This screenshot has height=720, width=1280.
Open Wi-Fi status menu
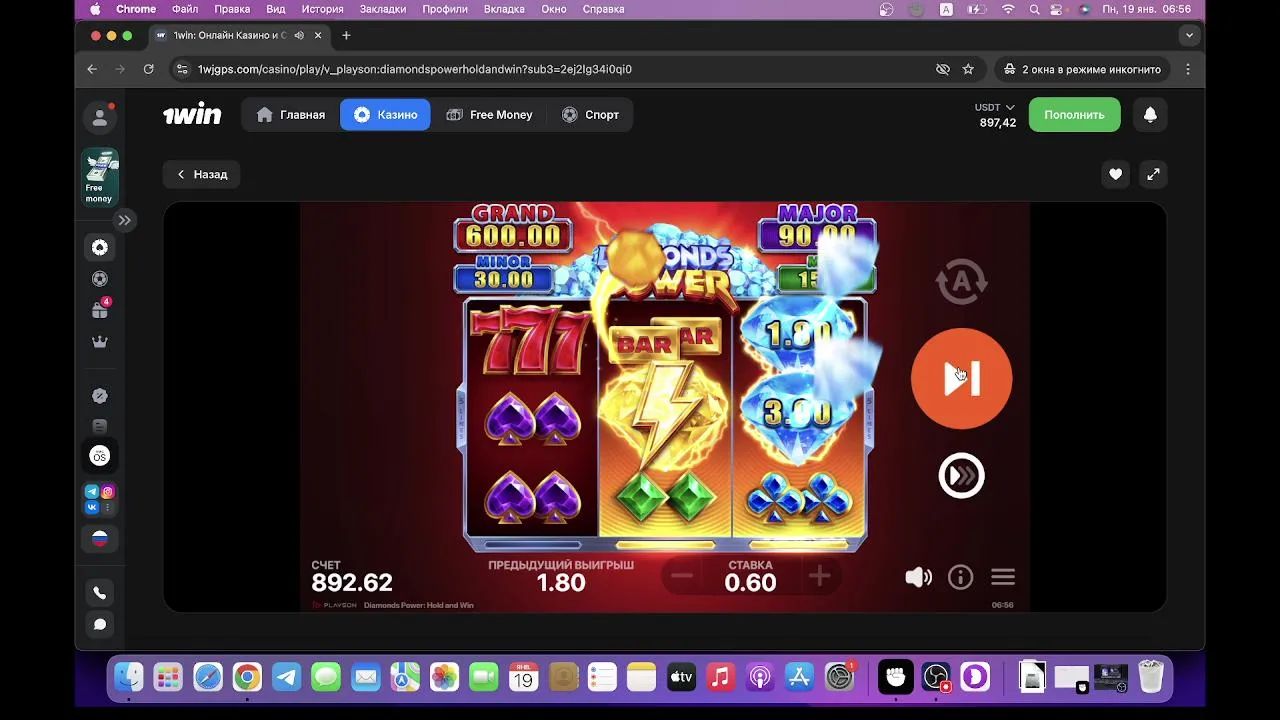click(x=1008, y=9)
